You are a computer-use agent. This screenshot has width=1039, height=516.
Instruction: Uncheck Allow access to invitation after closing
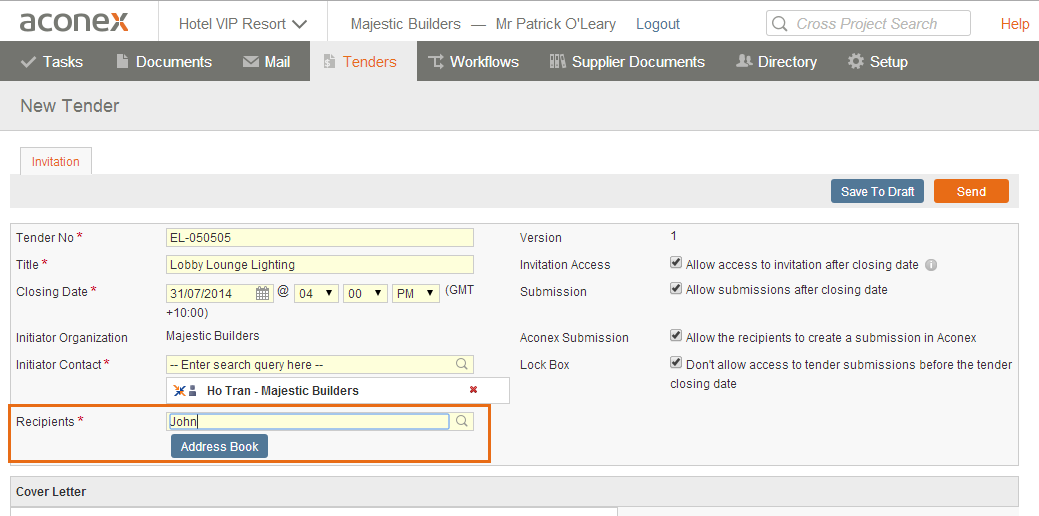point(676,262)
